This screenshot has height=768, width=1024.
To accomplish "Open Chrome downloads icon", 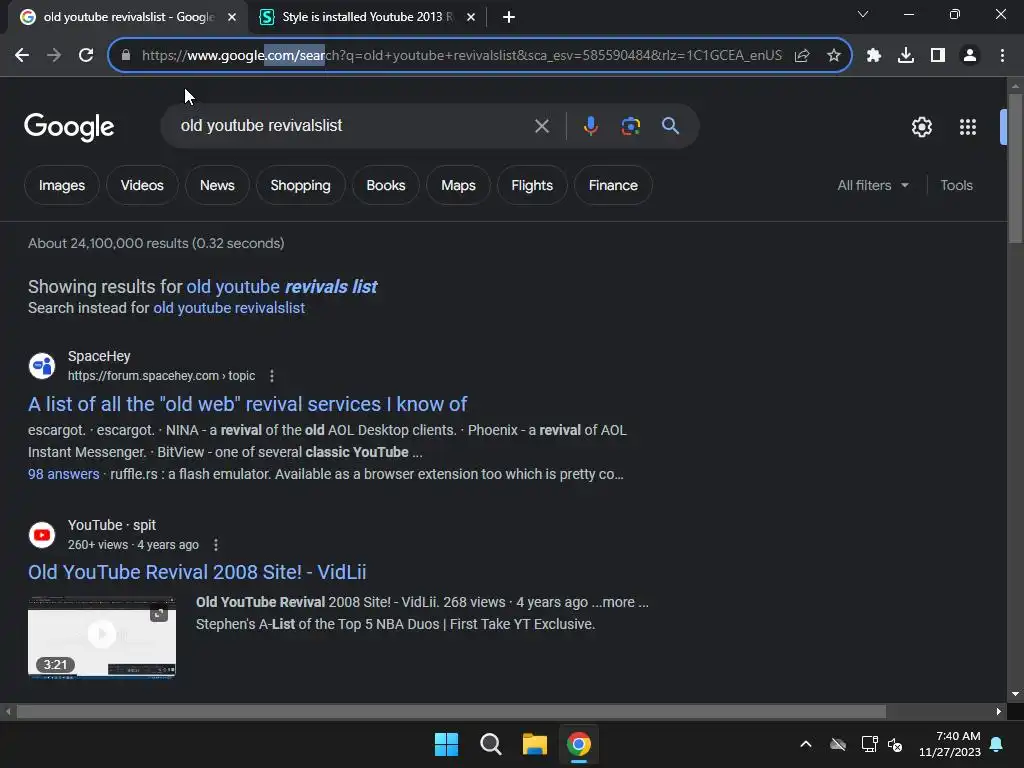I will (905, 56).
